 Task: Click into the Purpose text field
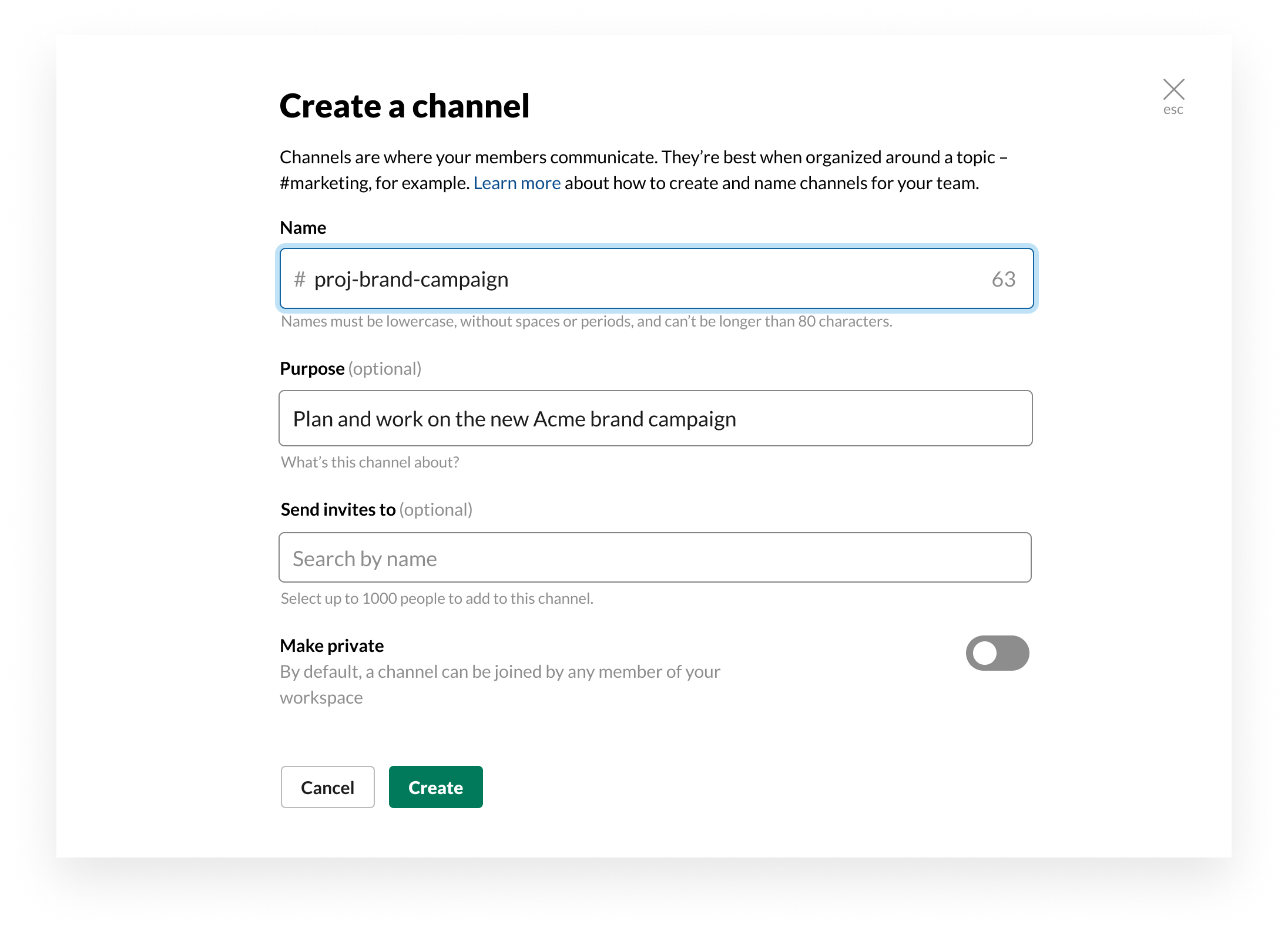655,419
